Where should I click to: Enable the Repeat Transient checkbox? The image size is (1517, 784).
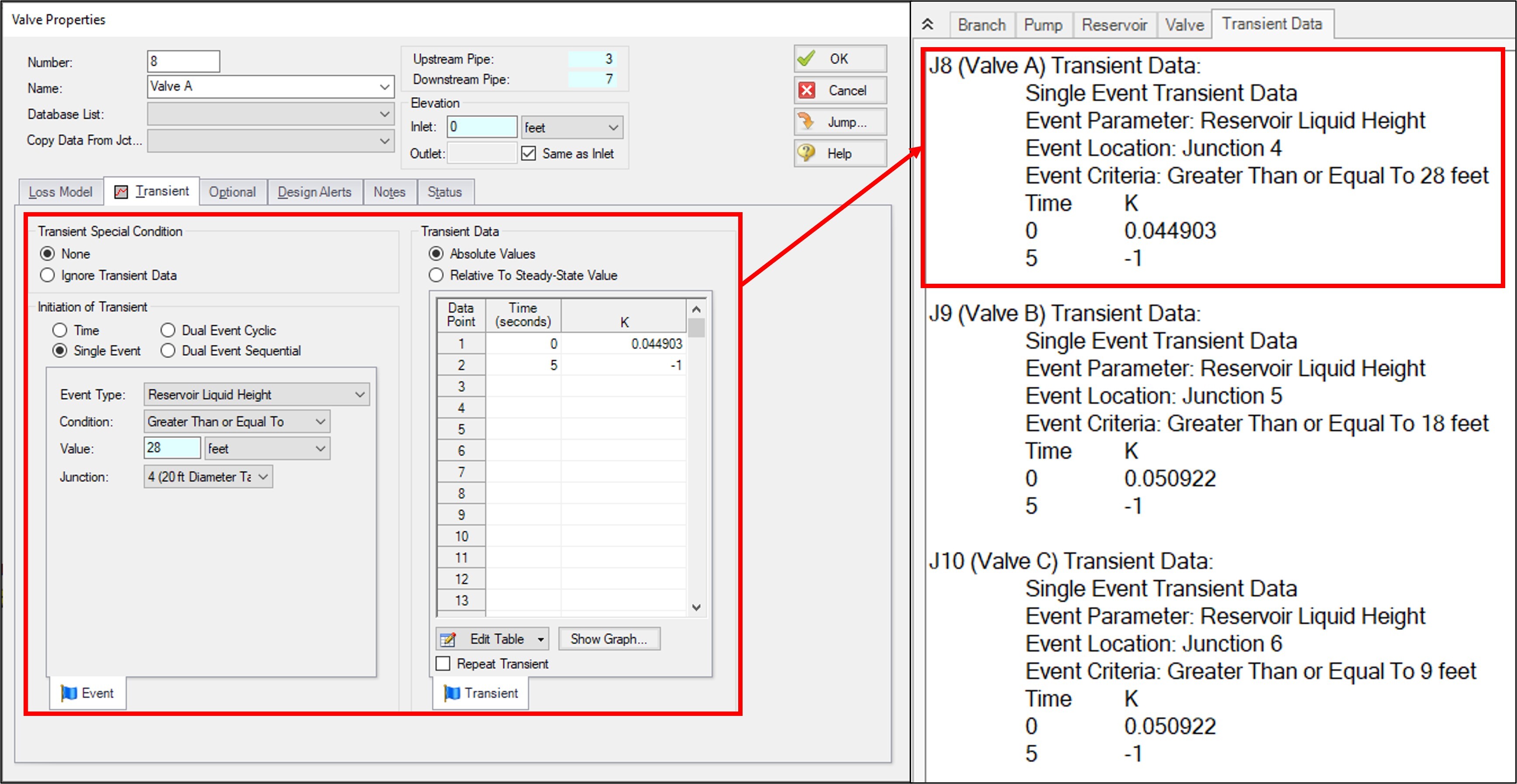pyautogui.click(x=443, y=663)
